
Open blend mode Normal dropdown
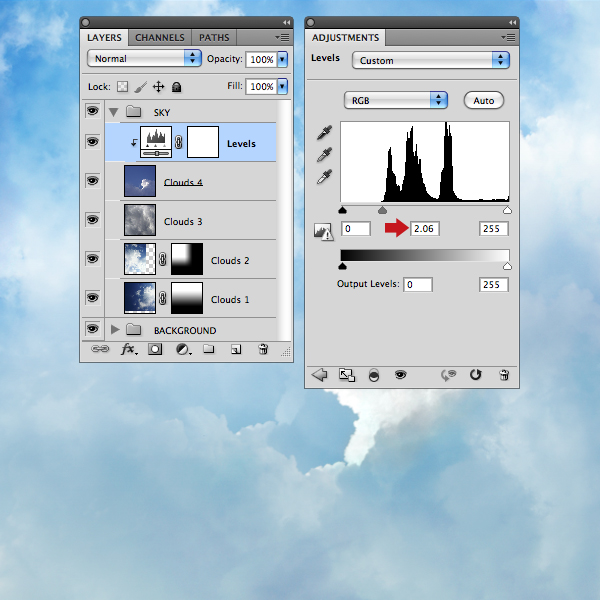click(x=144, y=58)
